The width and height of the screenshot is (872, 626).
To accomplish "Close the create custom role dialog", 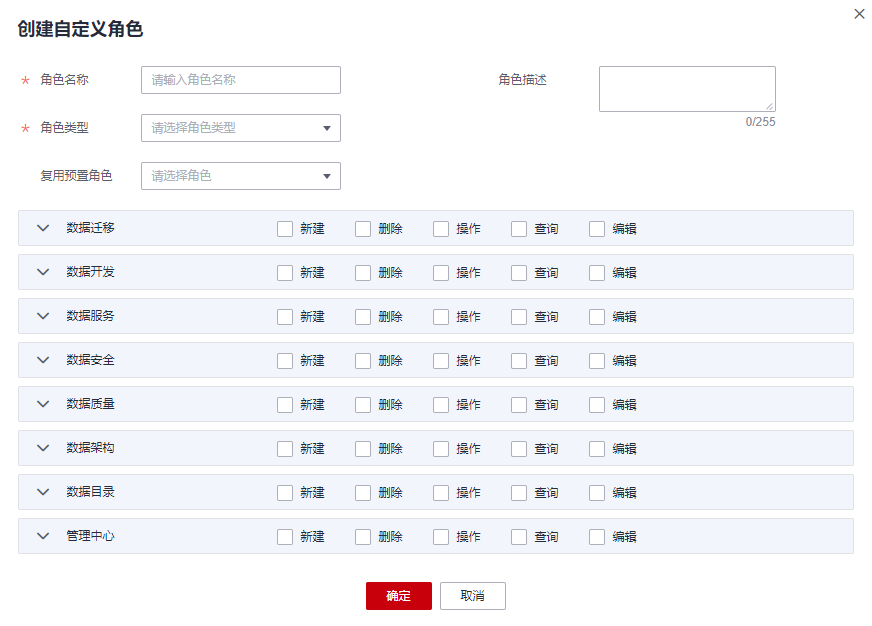I will (859, 14).
